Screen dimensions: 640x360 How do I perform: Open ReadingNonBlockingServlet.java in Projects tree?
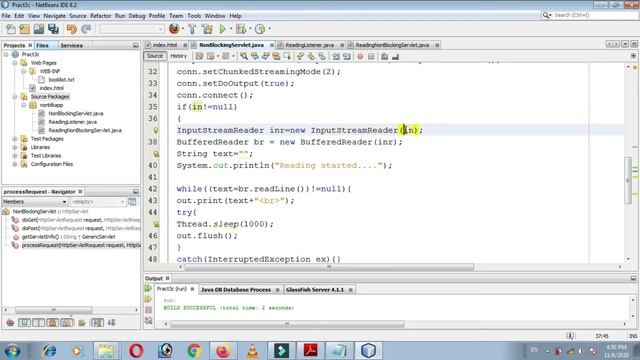[85, 130]
